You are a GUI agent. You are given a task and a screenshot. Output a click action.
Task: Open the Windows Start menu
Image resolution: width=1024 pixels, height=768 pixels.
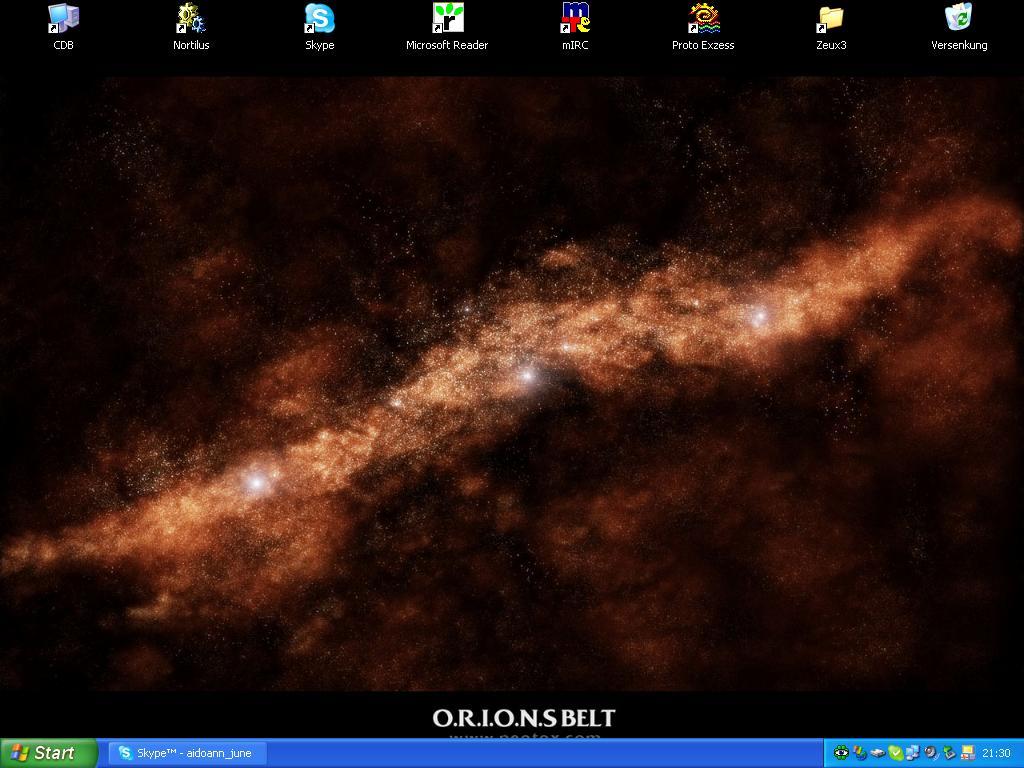(48, 753)
